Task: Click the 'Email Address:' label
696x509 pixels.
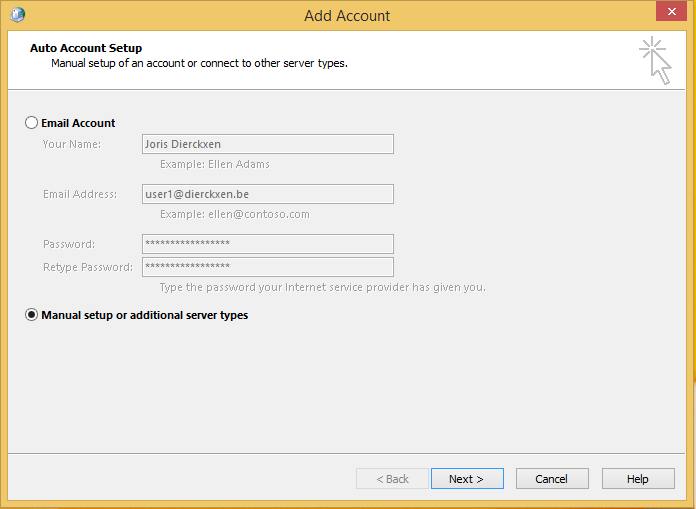Action: [80, 194]
